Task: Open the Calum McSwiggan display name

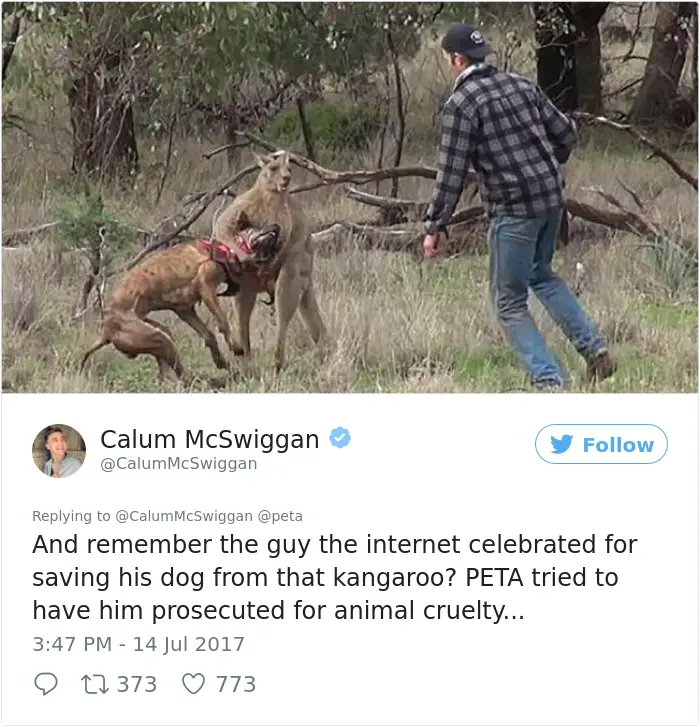Action: click(210, 439)
